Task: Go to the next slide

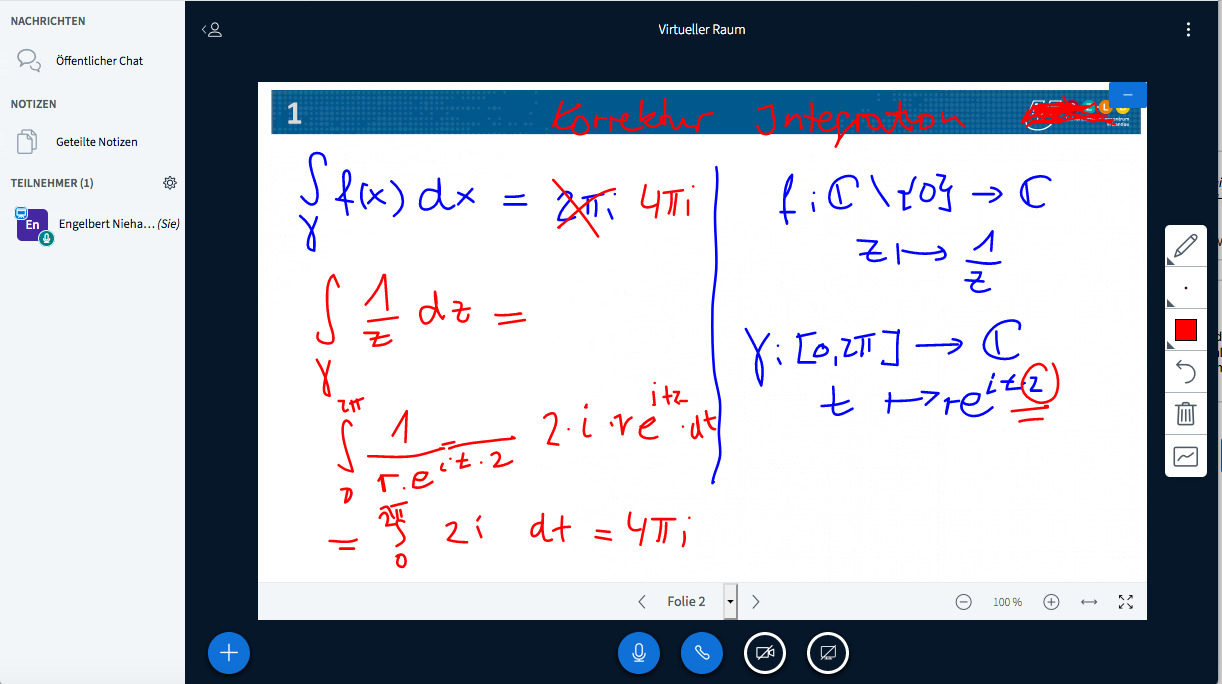Action: tap(755, 601)
